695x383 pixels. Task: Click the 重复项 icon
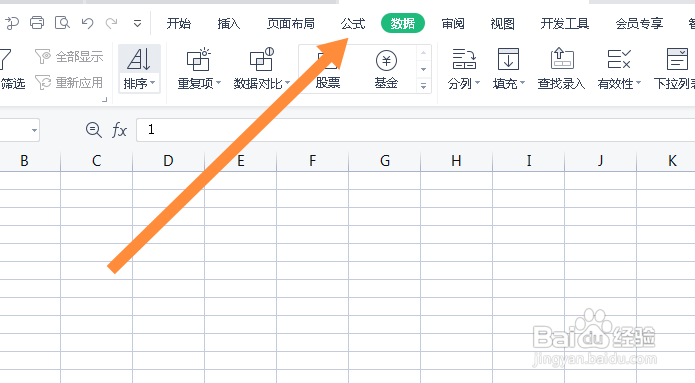198,59
